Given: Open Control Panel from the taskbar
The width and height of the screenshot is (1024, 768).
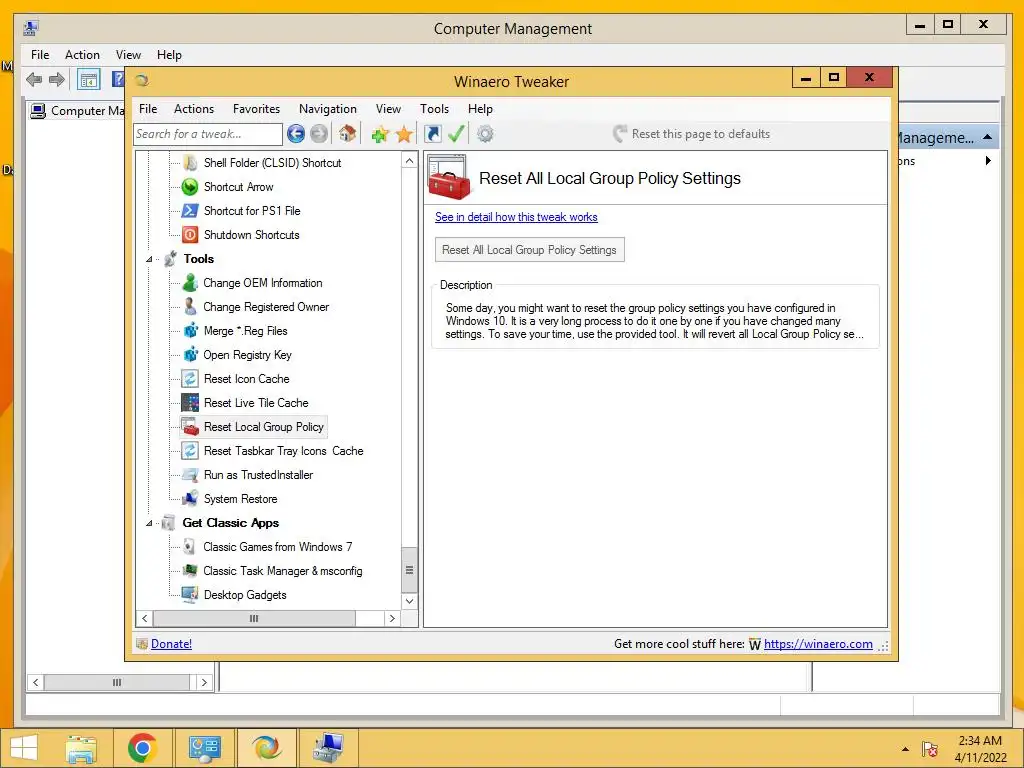Looking at the screenshot, I should coord(204,748).
